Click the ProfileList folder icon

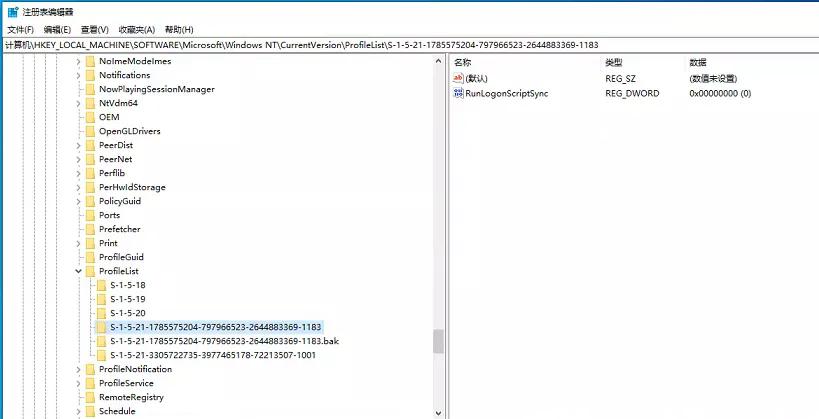(90, 271)
